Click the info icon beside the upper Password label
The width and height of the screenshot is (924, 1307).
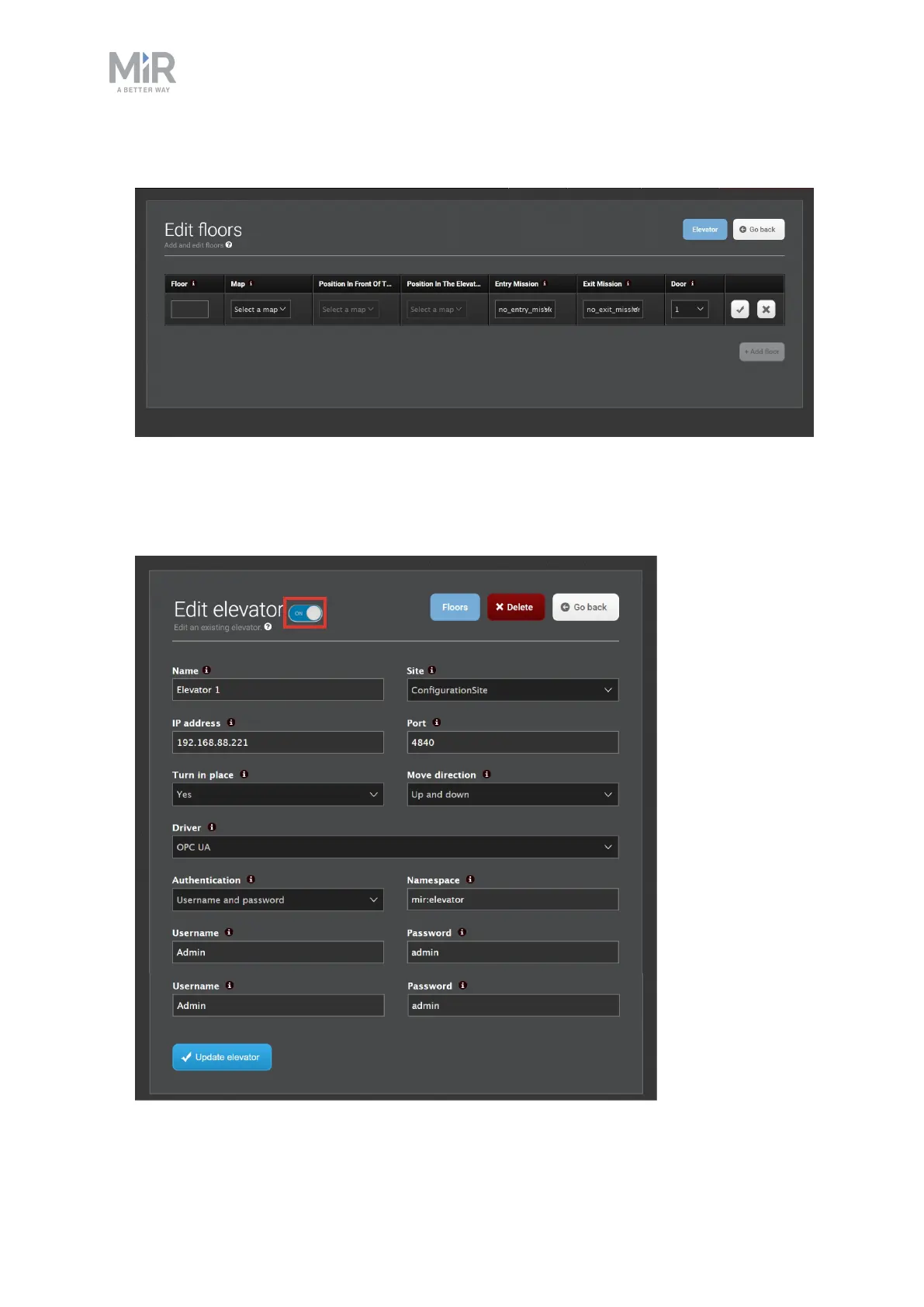click(x=462, y=932)
